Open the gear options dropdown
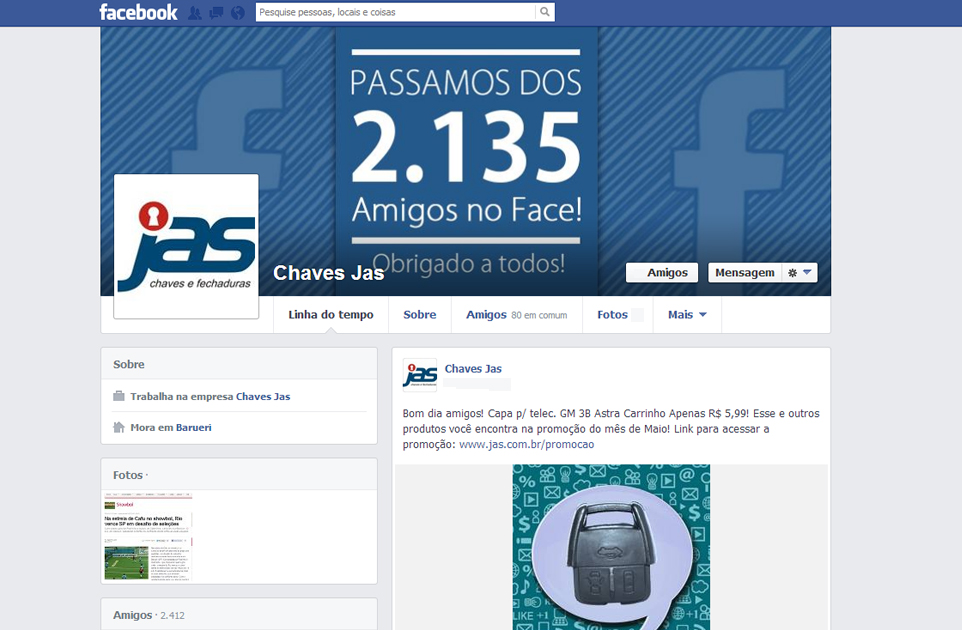 point(799,272)
